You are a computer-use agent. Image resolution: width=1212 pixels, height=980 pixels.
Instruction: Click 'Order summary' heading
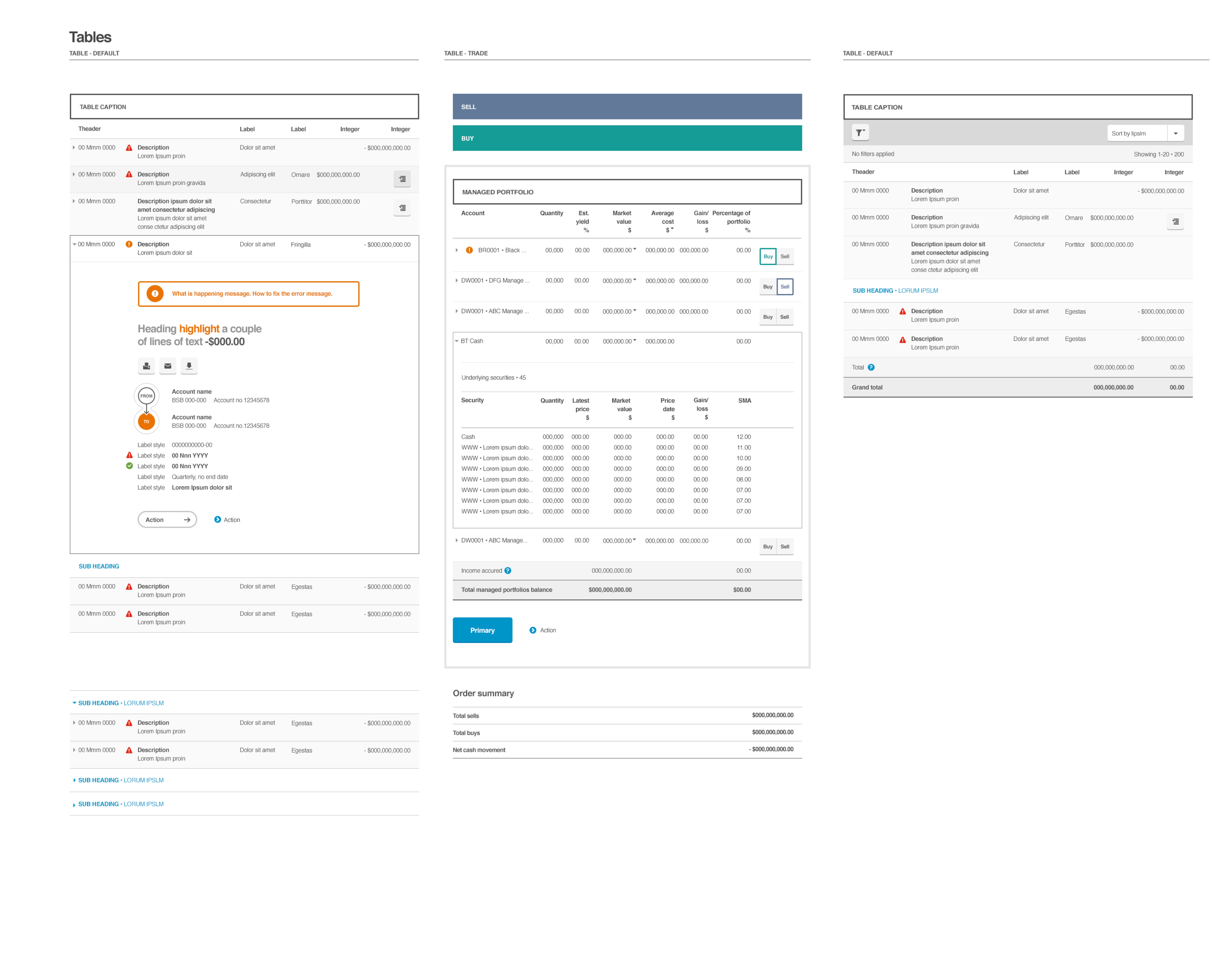(x=483, y=693)
